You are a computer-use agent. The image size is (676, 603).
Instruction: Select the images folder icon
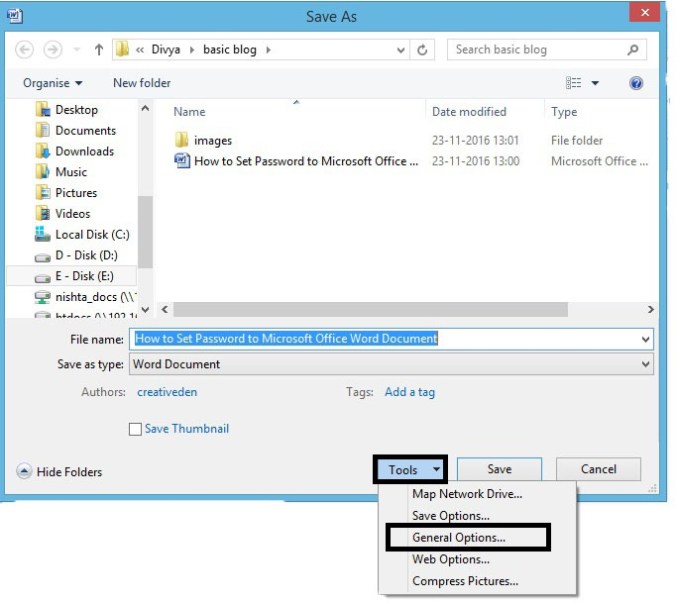[x=182, y=141]
